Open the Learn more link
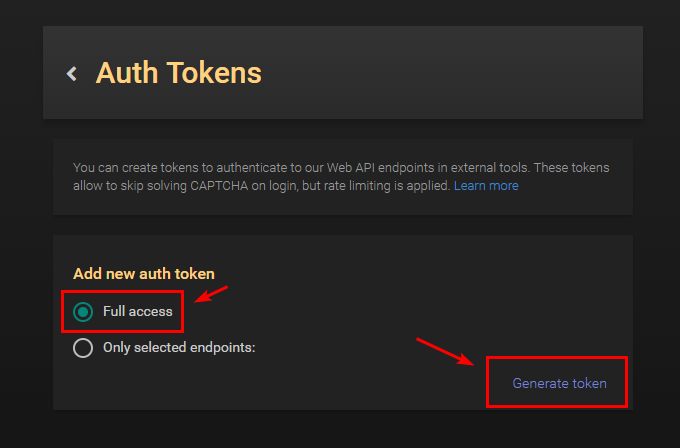The width and height of the screenshot is (680, 448). (x=486, y=185)
